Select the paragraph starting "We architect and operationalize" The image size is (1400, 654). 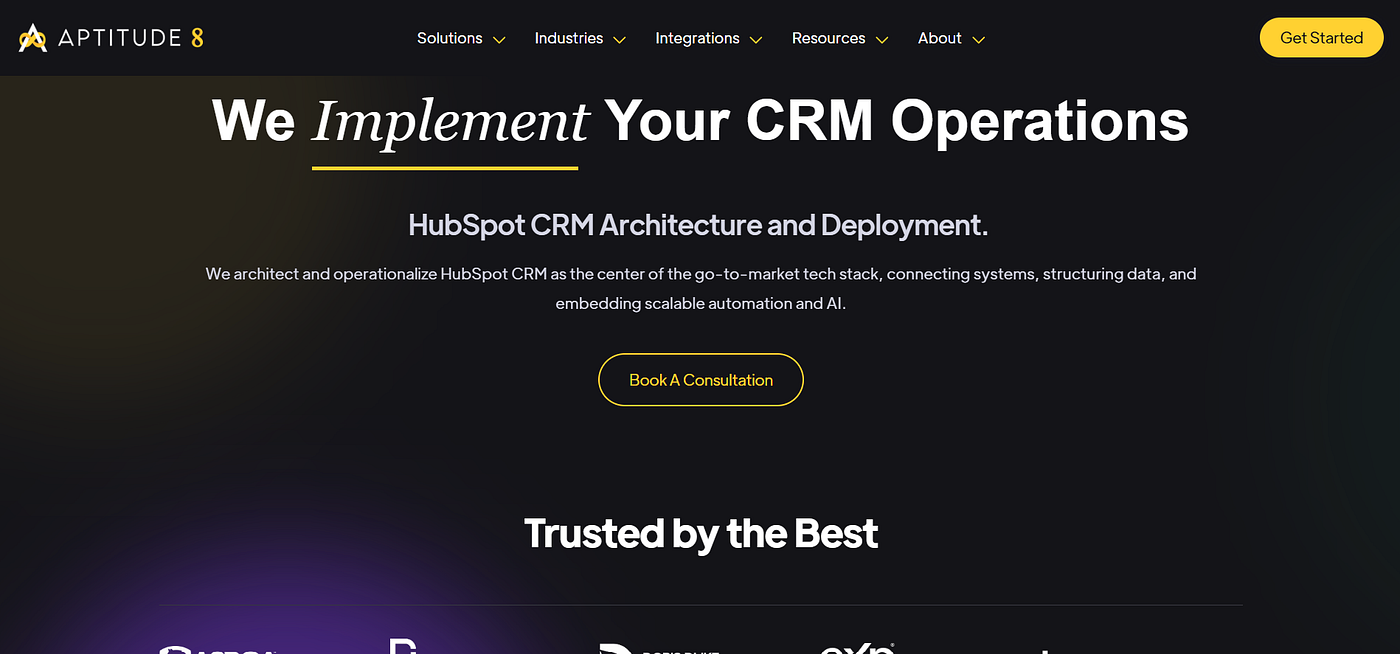click(x=701, y=288)
